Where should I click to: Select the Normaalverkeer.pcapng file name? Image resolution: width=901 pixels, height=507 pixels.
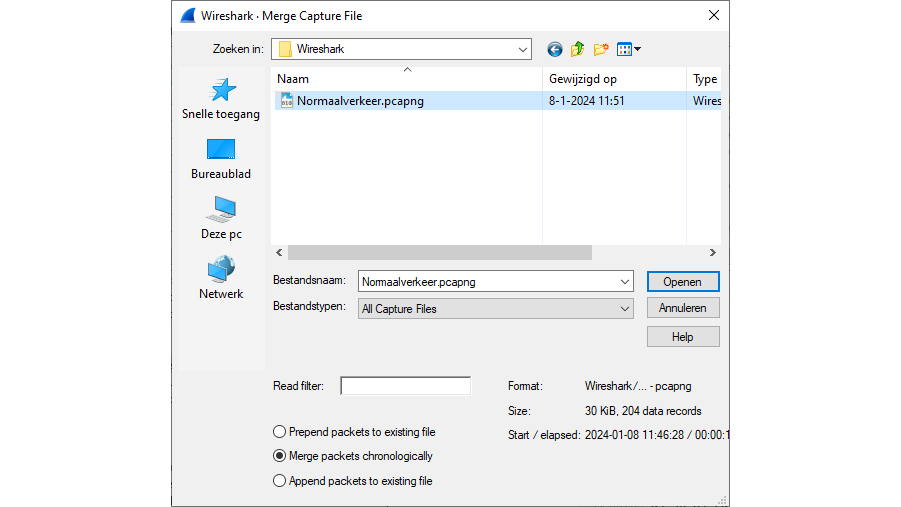pos(360,101)
